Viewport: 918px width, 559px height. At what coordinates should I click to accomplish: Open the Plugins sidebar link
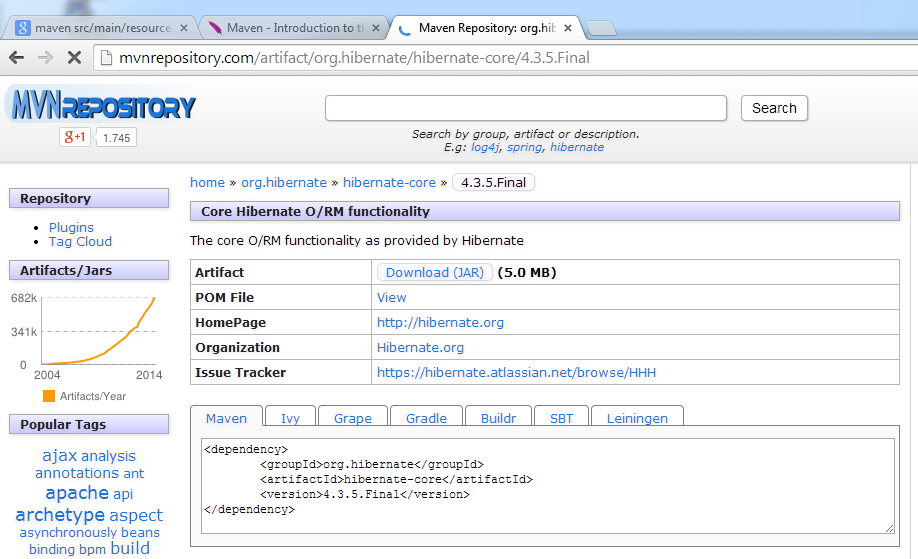pyautogui.click(x=71, y=228)
